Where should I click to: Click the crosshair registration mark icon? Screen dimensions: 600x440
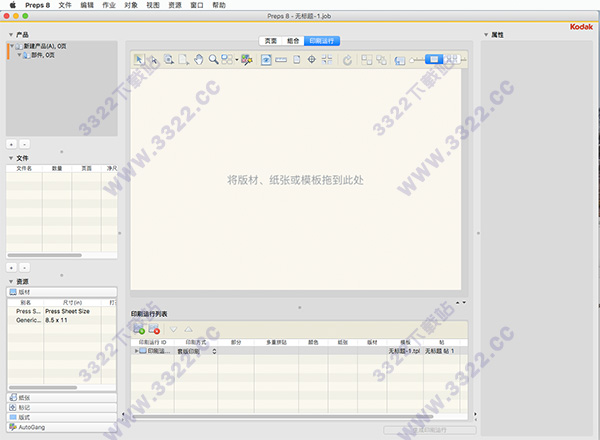pos(312,59)
